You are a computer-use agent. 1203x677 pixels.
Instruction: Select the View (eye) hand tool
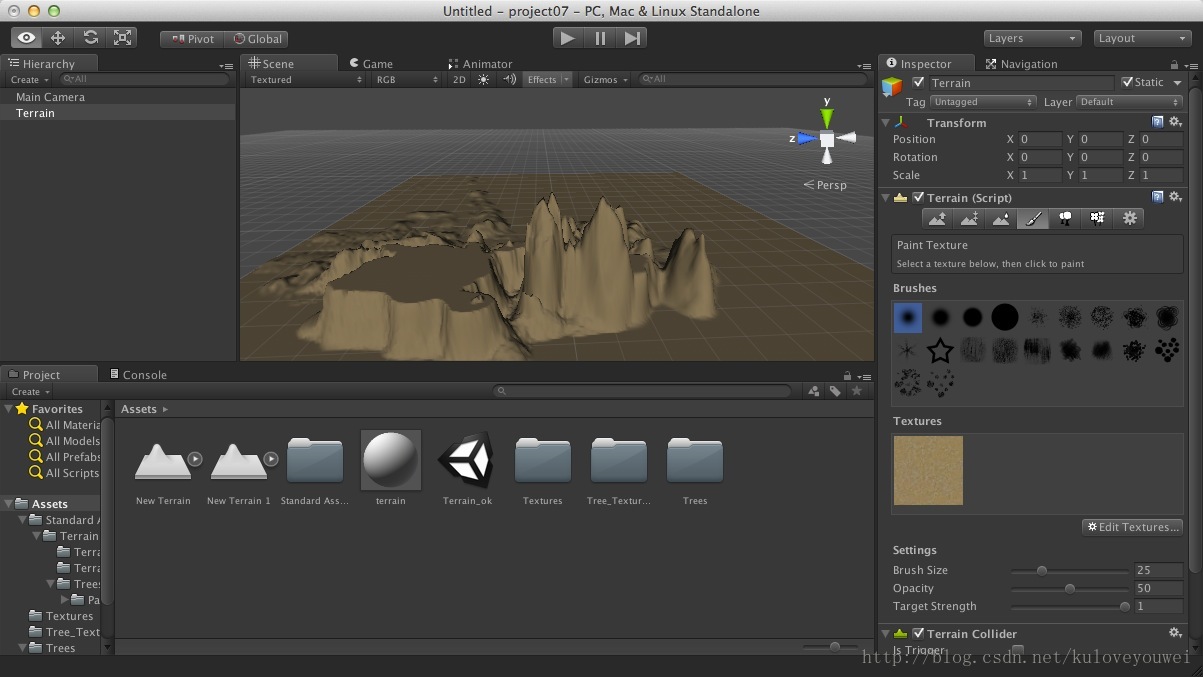click(26, 38)
